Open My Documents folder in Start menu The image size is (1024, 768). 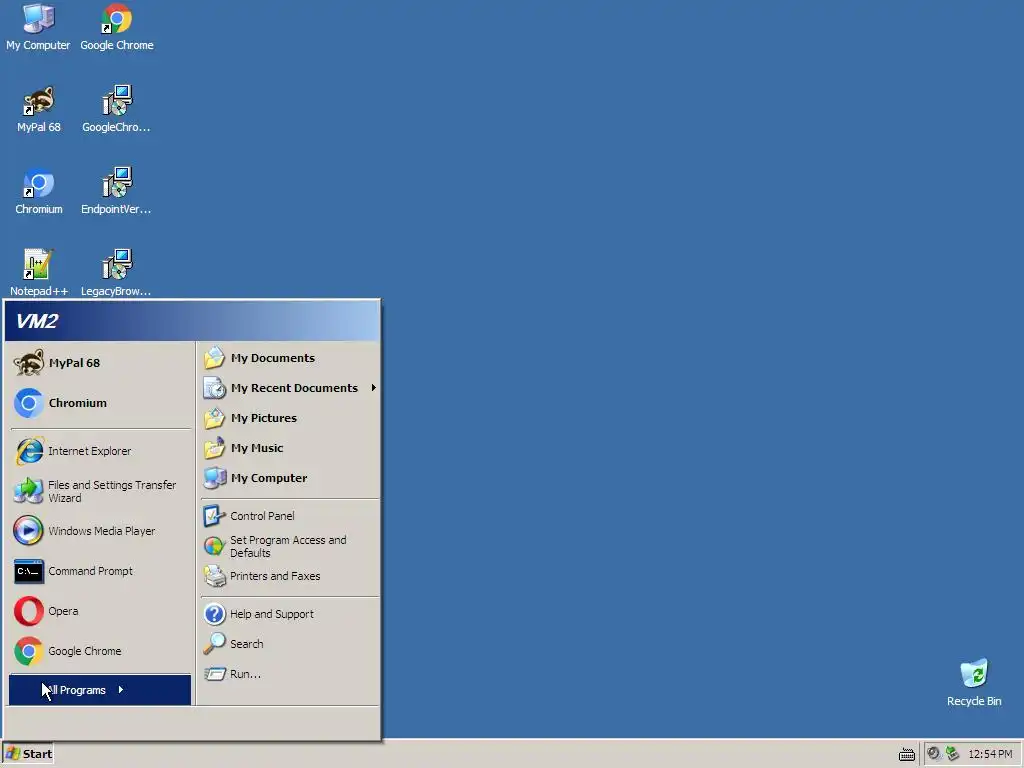[x=289, y=358]
